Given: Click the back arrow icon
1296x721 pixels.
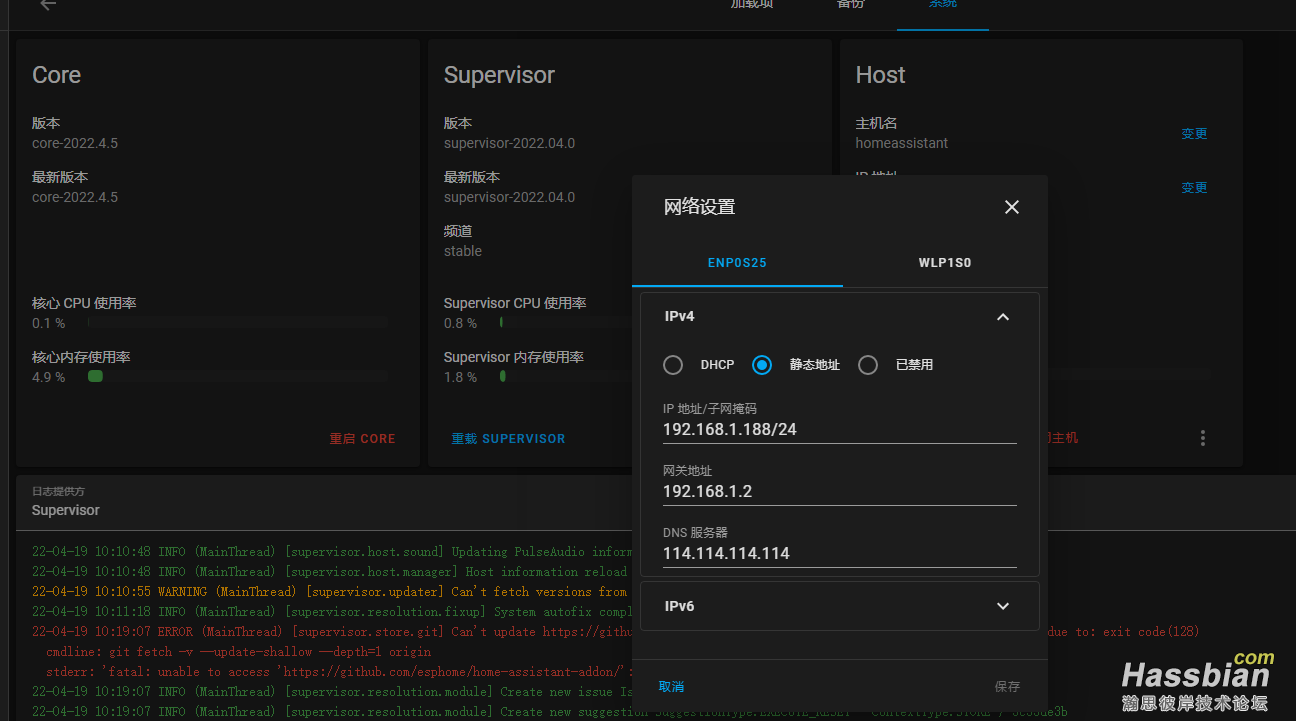Looking at the screenshot, I should (48, 5).
